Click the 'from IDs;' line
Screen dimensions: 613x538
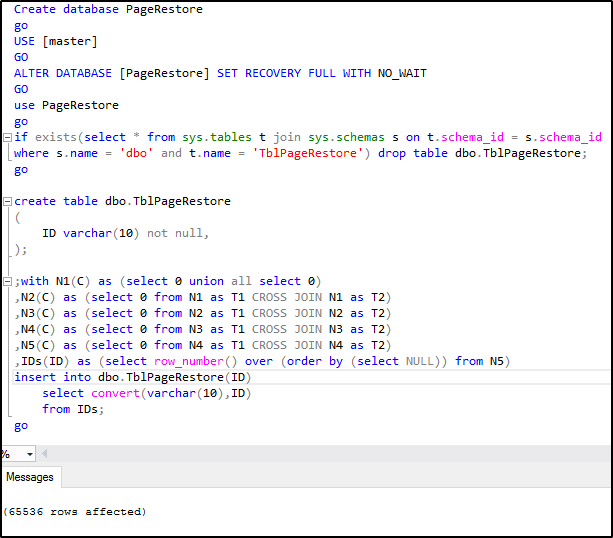pos(73,410)
